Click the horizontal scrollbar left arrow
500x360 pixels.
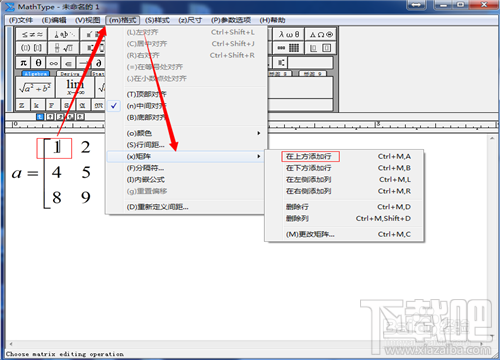[11, 343]
